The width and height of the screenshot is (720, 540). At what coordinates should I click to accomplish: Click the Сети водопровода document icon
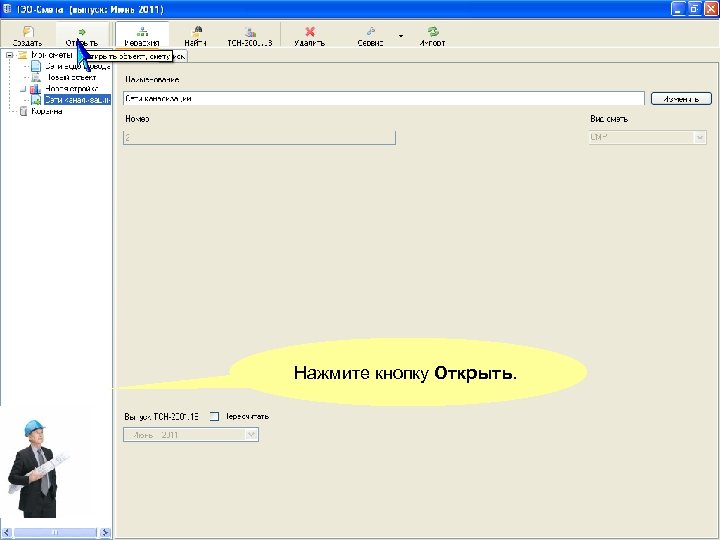click(x=36, y=66)
